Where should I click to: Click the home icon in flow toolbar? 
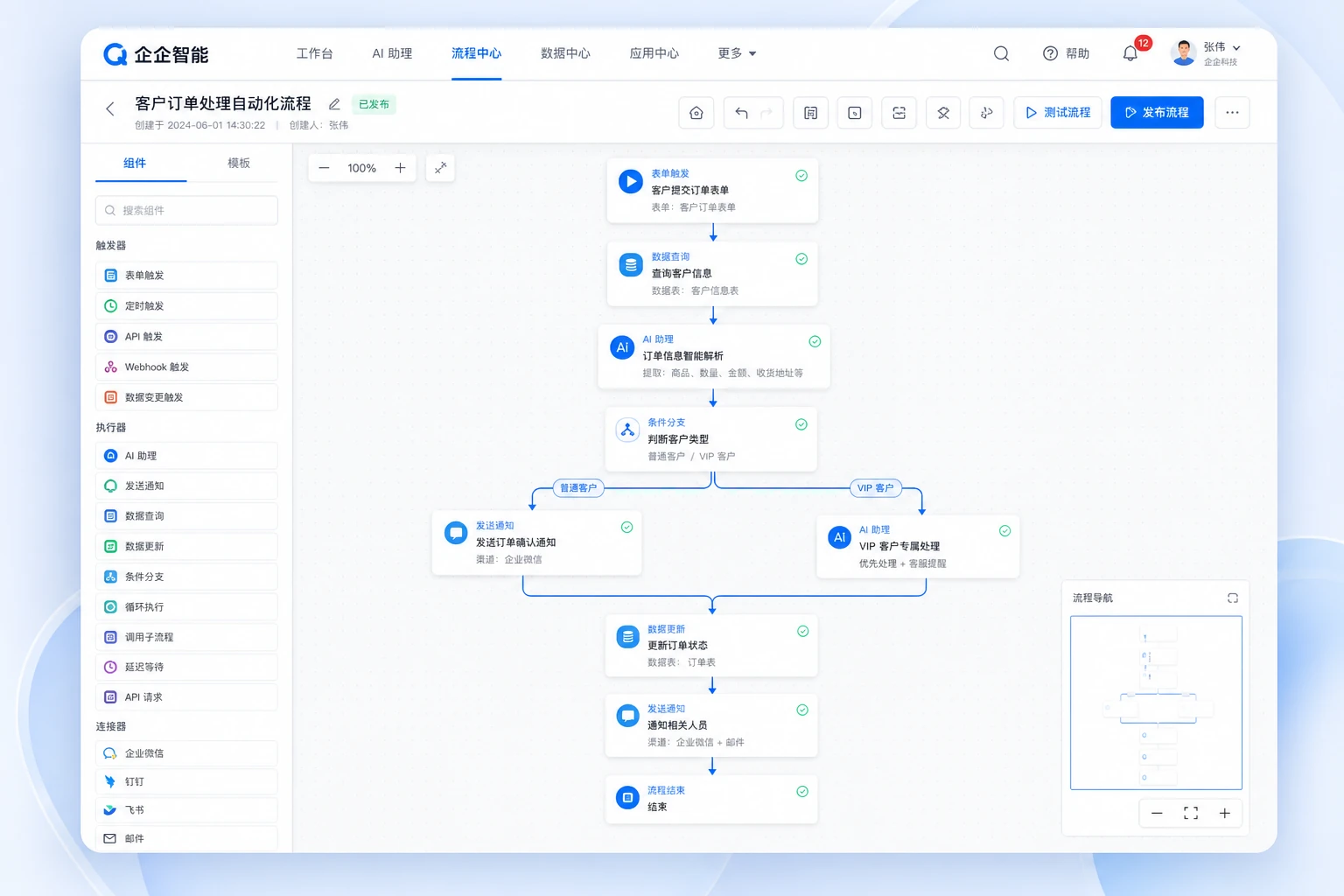click(696, 113)
